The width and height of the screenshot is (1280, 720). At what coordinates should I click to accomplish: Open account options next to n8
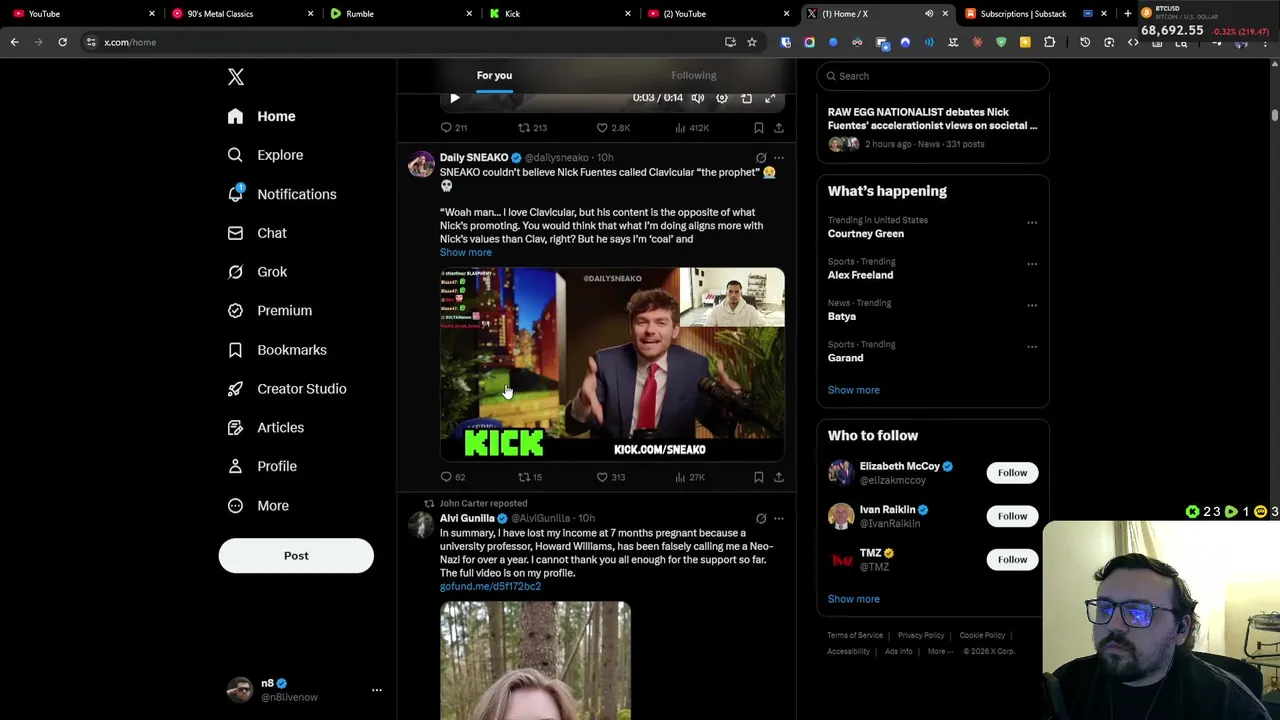click(377, 690)
